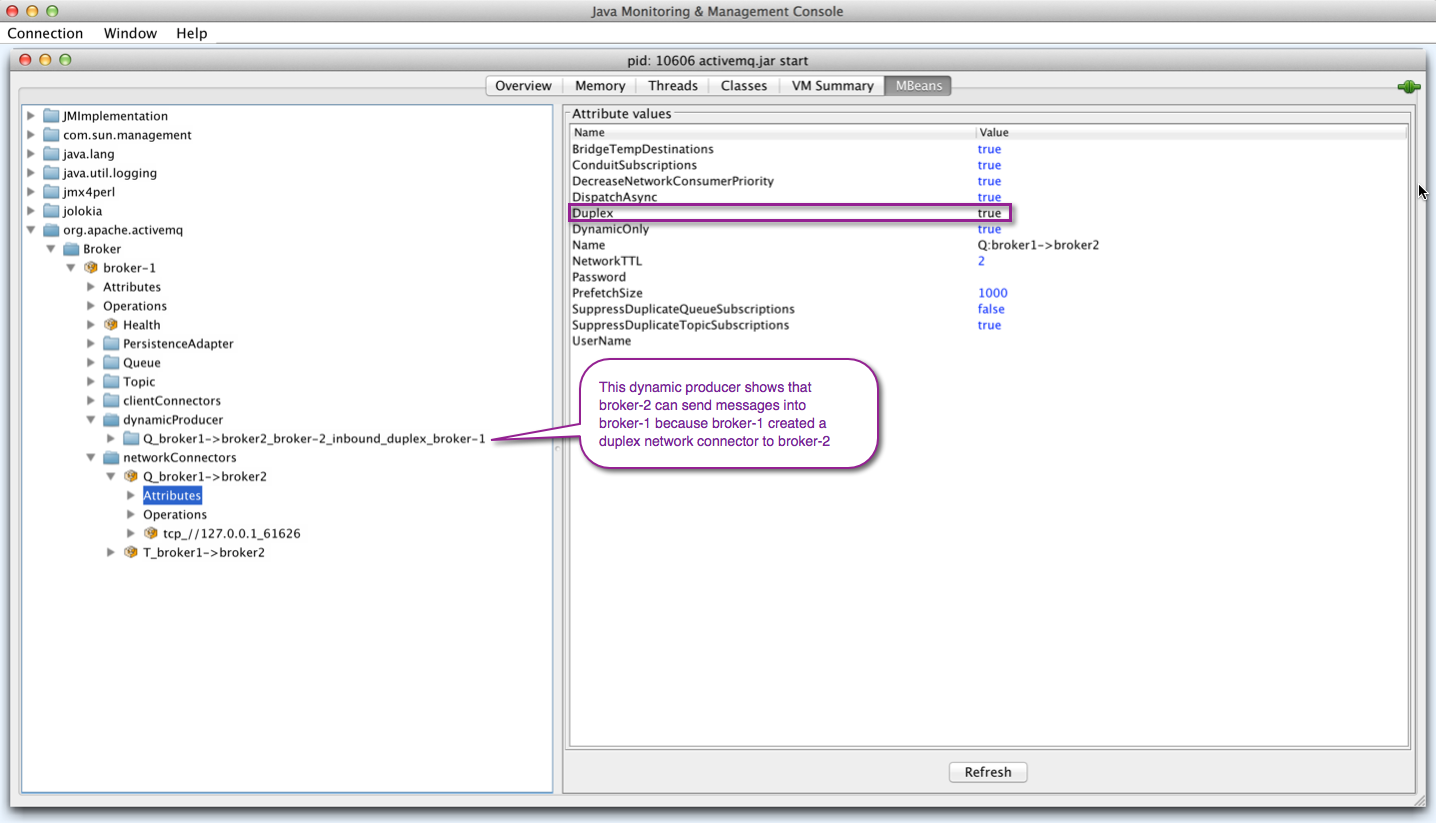
Task: Click the jmx4perl folder icon
Action: [x=51, y=192]
